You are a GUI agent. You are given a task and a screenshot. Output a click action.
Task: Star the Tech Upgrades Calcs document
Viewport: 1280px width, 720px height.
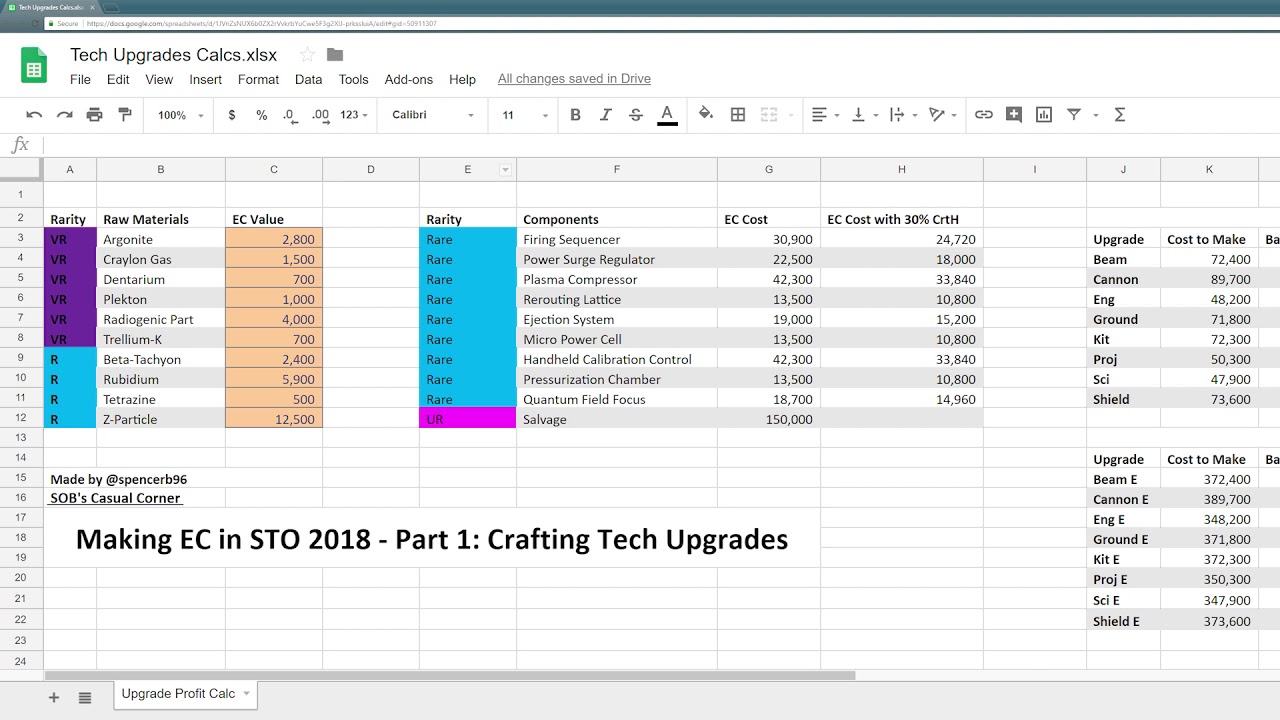pyautogui.click(x=307, y=55)
